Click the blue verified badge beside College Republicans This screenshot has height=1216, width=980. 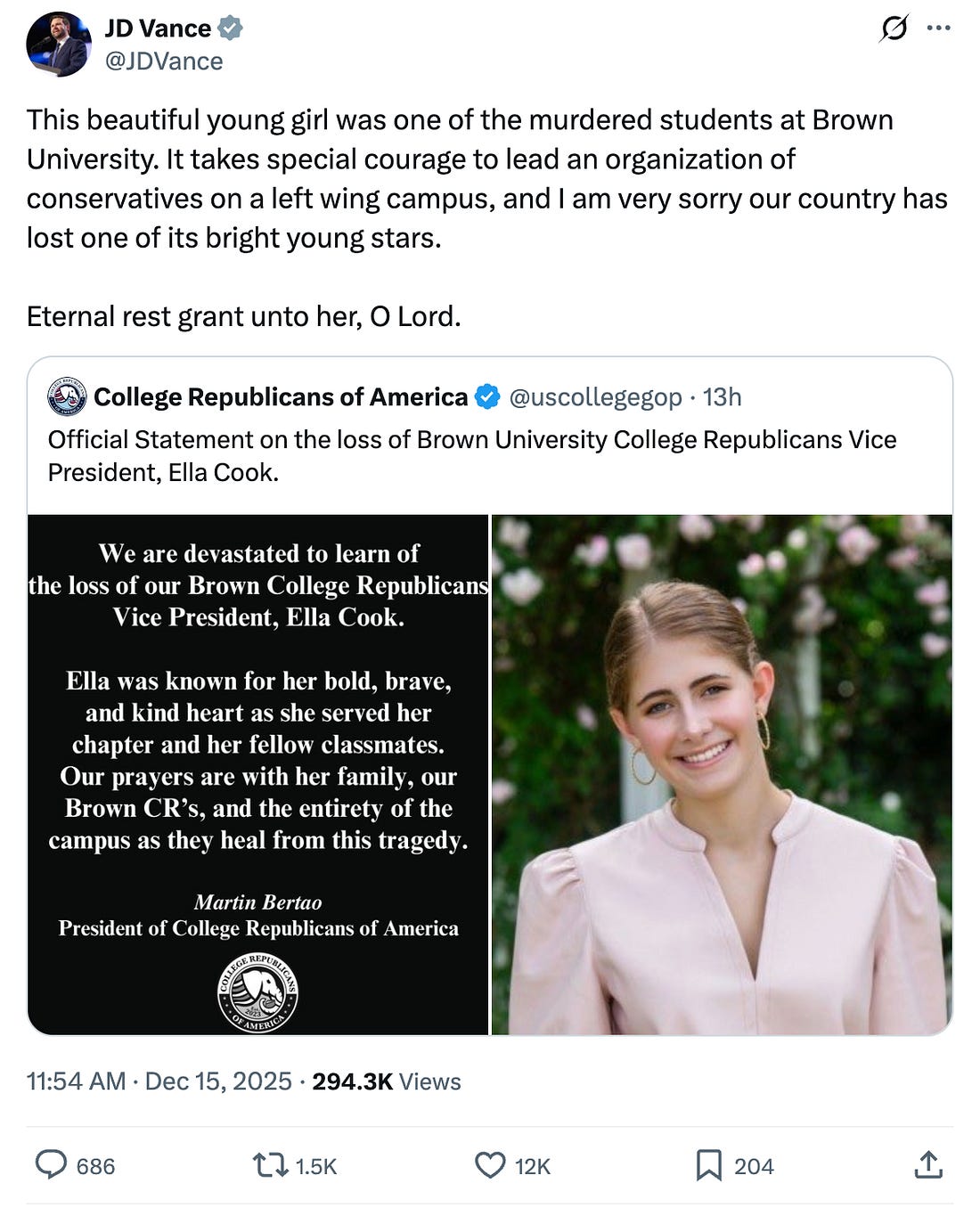pos(487,397)
